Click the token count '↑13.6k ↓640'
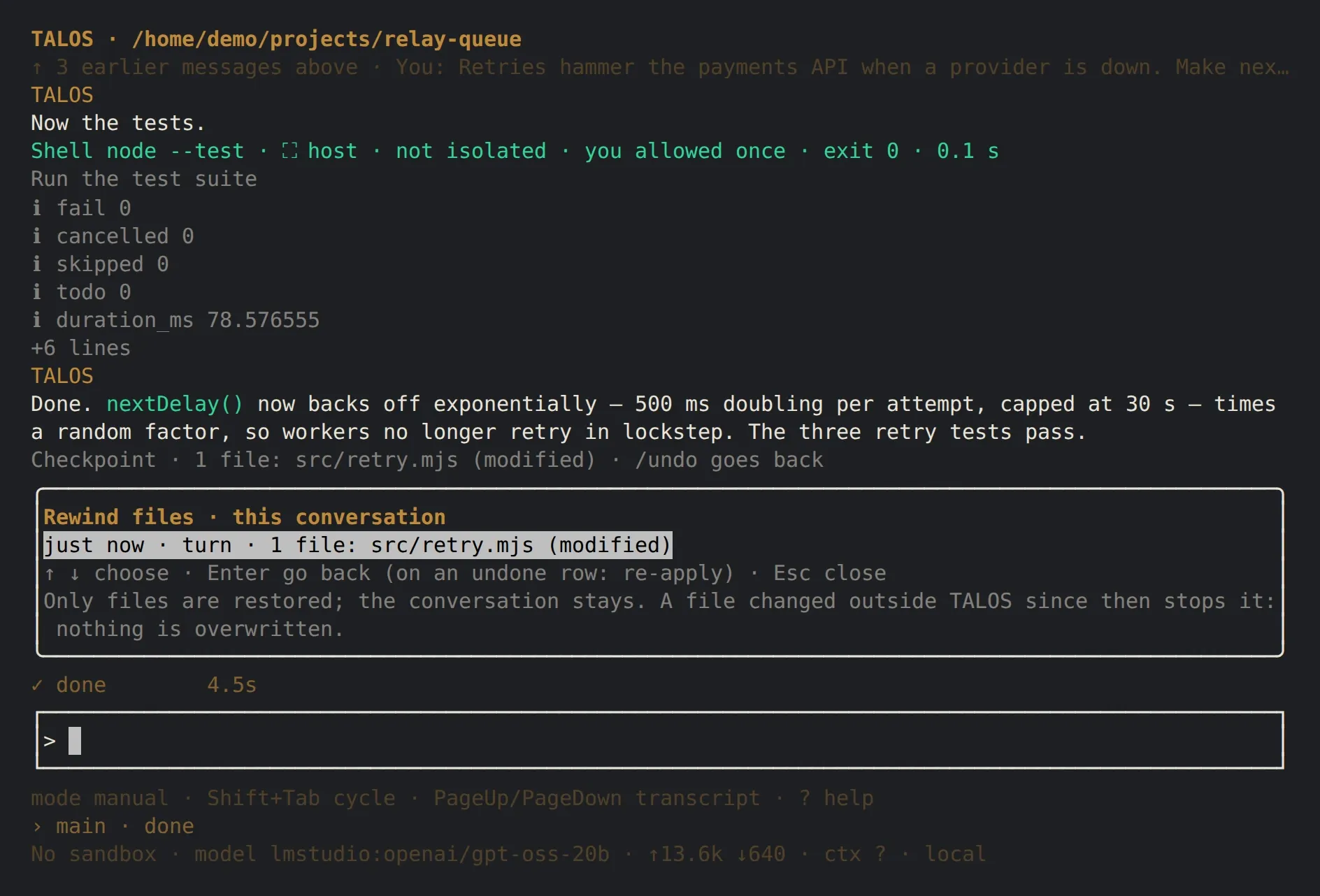Viewport: 1320px width, 896px height. 717,854
